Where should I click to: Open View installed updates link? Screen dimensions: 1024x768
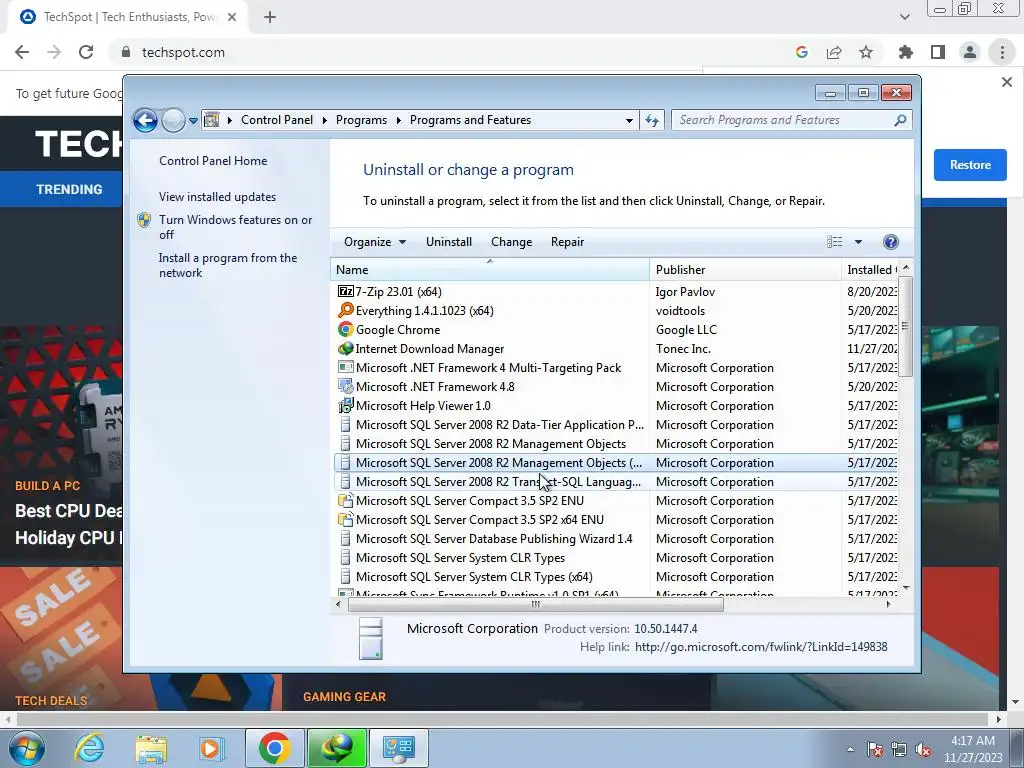(217, 197)
